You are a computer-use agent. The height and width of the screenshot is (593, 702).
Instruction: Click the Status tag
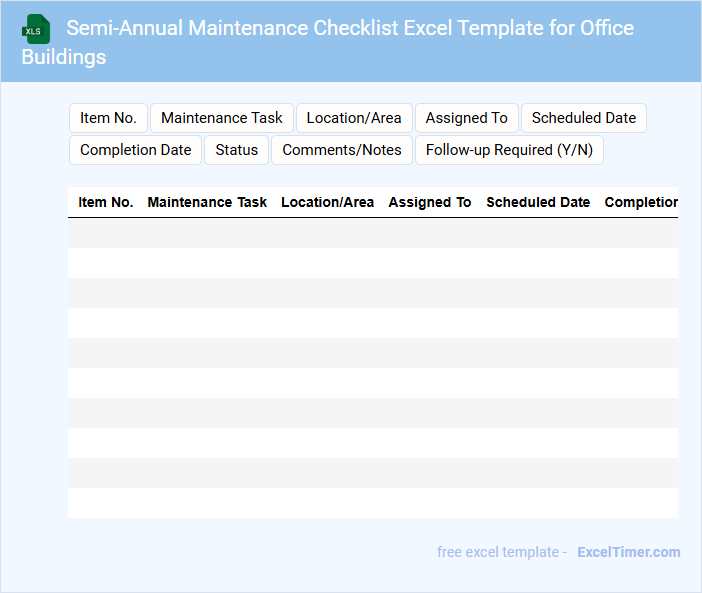pos(237,150)
